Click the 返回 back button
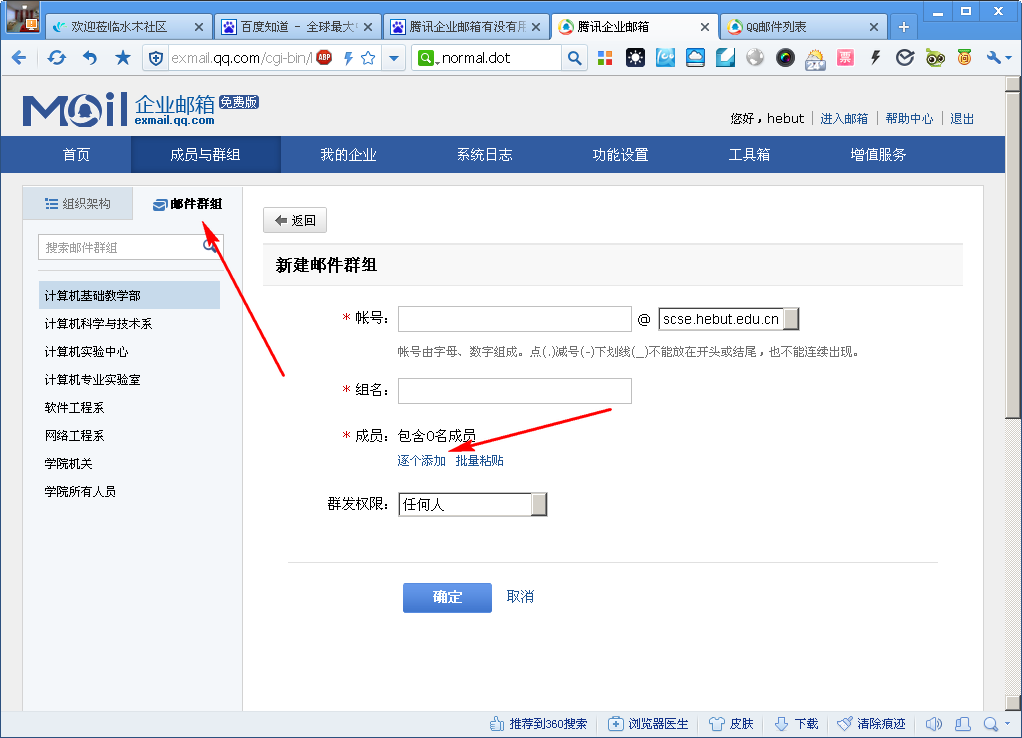 pos(295,220)
